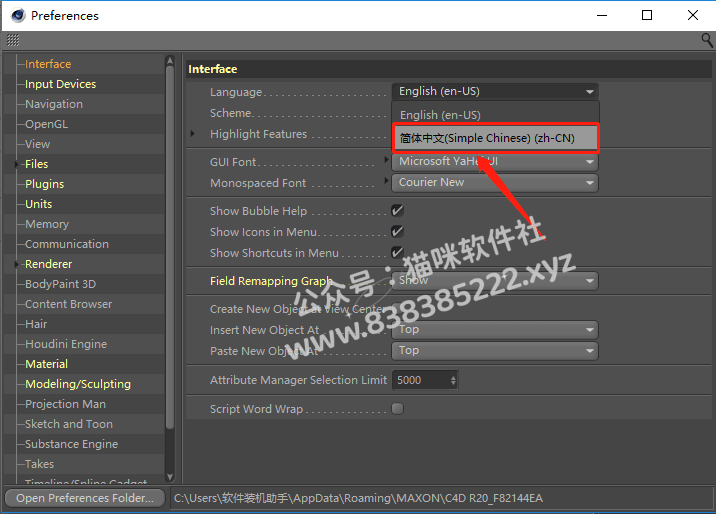Choose Simple Chinese (zh-CN) language option
Viewport: 716px width, 514px height.
(495, 138)
